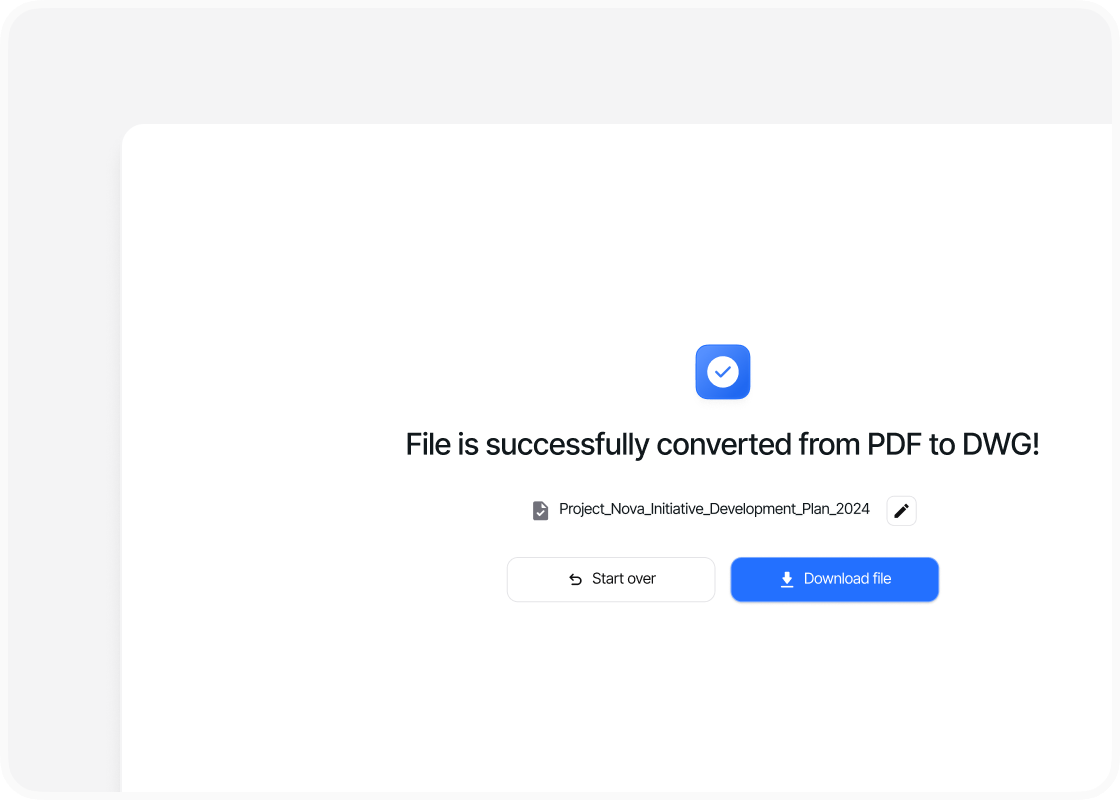Select the document file icon beside the filename
The width and height of the screenshot is (1120, 800).
coord(540,509)
